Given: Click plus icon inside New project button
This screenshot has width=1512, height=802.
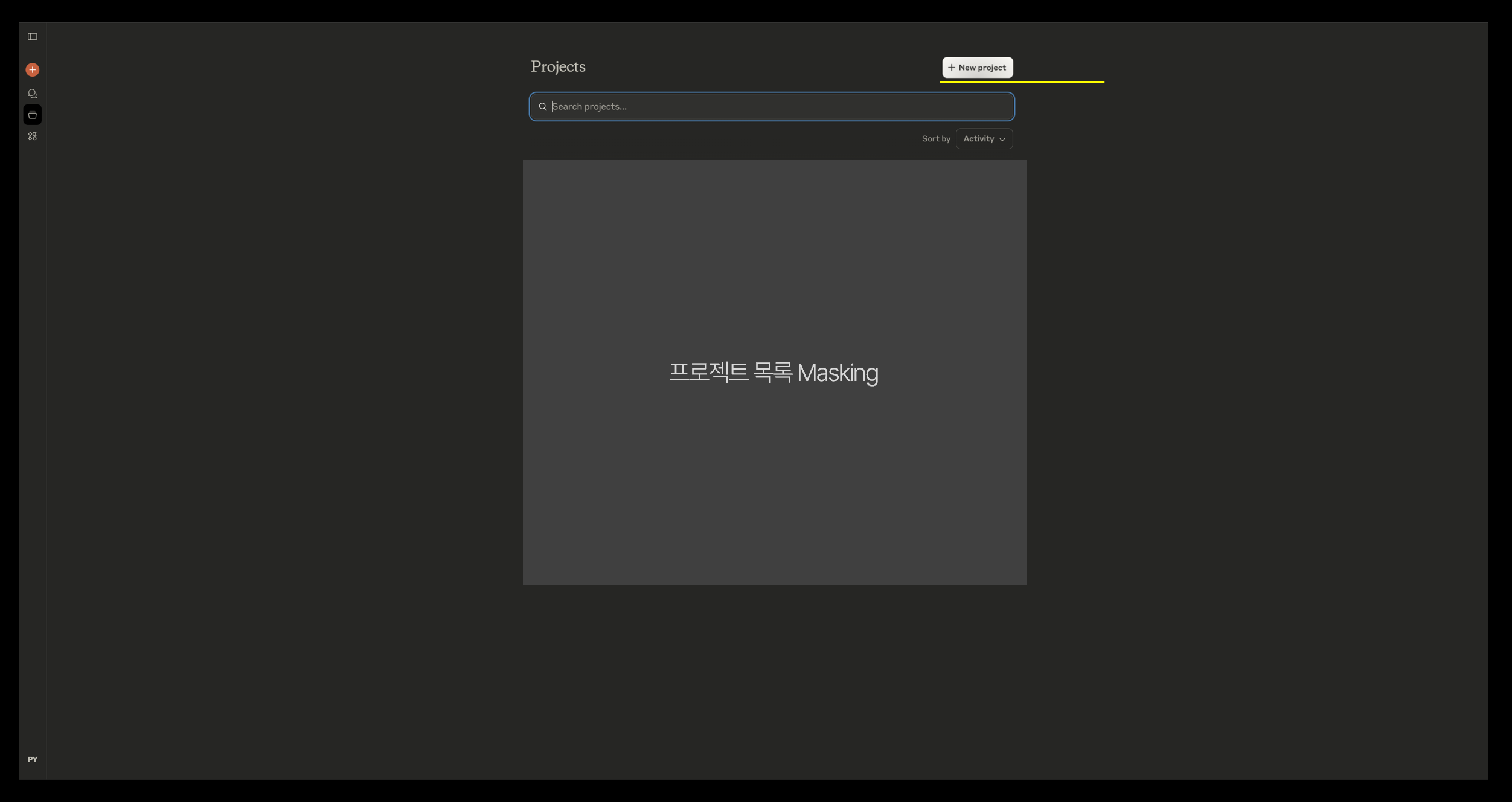Looking at the screenshot, I should click(x=952, y=68).
